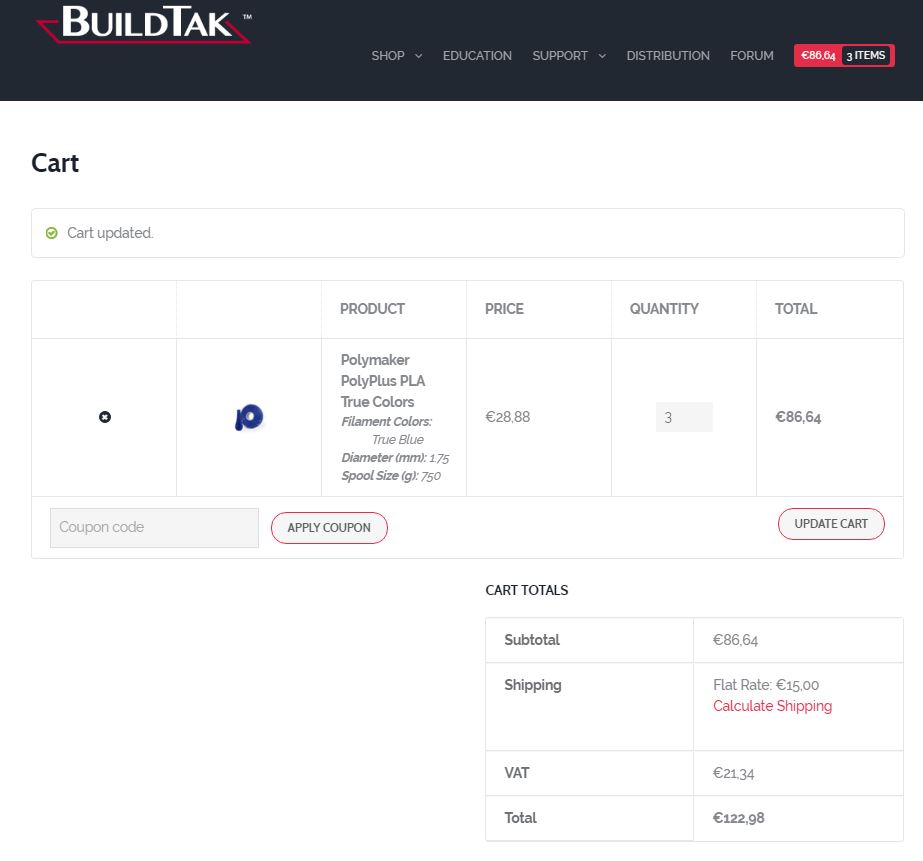Click the grand total €122,98
This screenshot has height=861, width=923.
(x=738, y=817)
